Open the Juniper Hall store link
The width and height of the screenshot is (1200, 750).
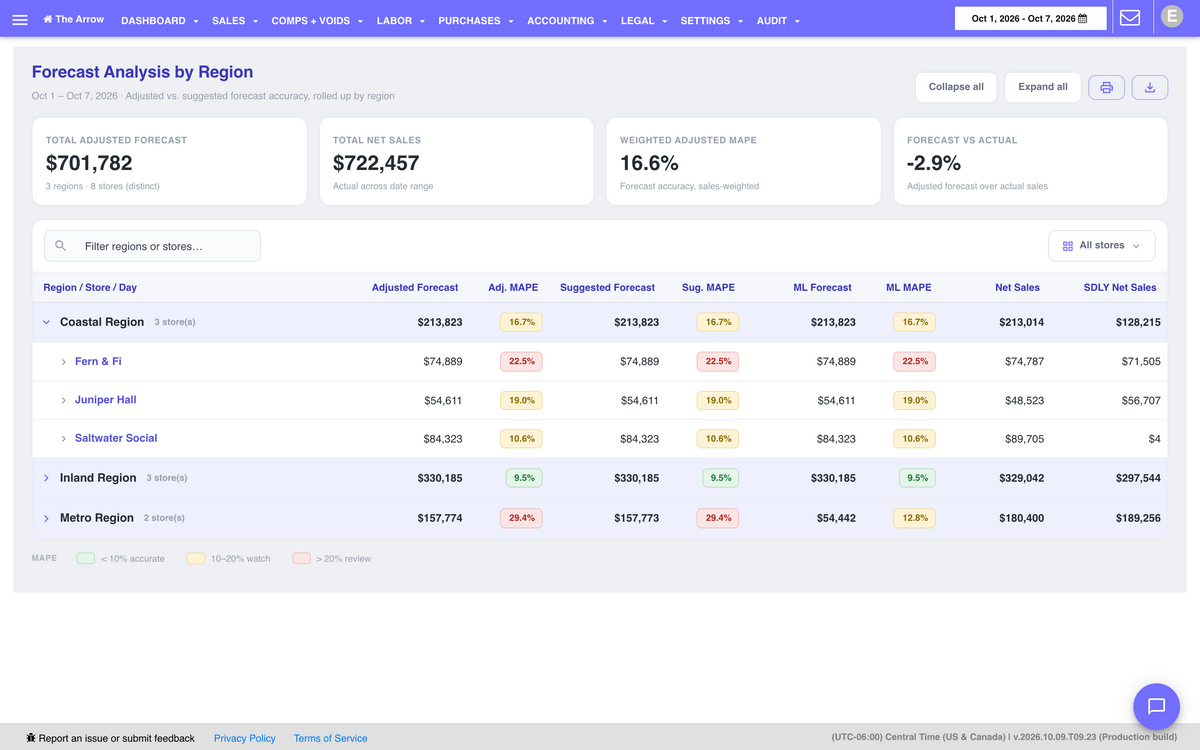coord(105,400)
